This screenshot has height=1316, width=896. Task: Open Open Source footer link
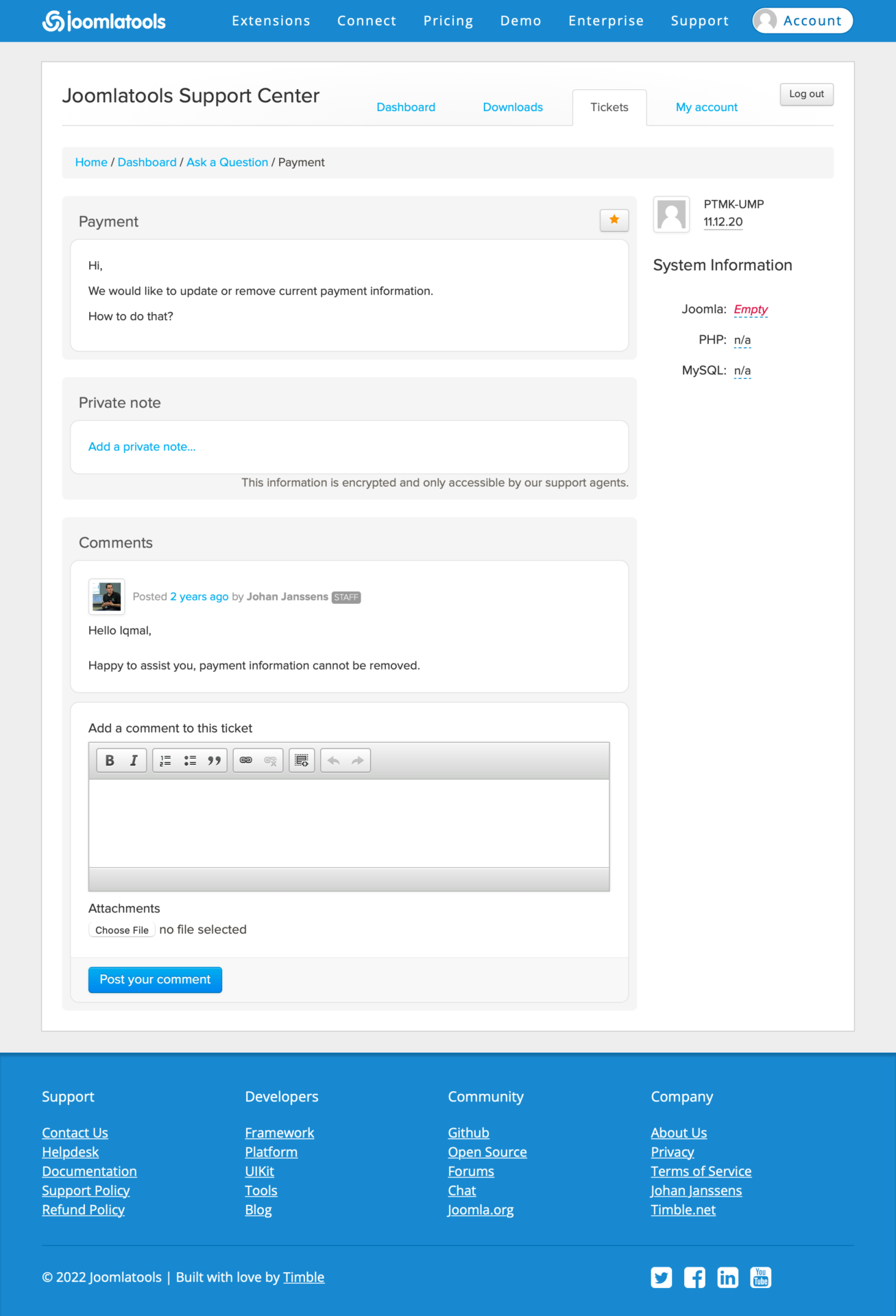click(x=487, y=1152)
